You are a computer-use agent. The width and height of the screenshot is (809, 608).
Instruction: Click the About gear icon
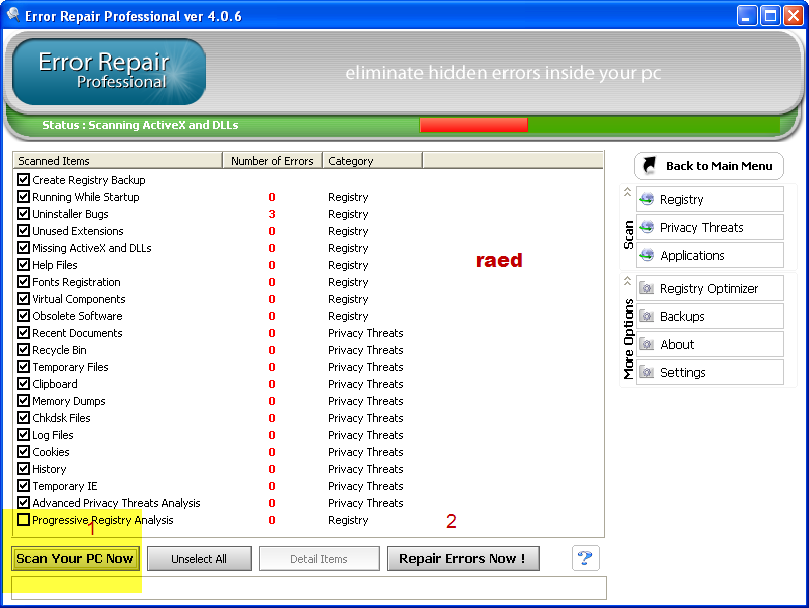646,344
